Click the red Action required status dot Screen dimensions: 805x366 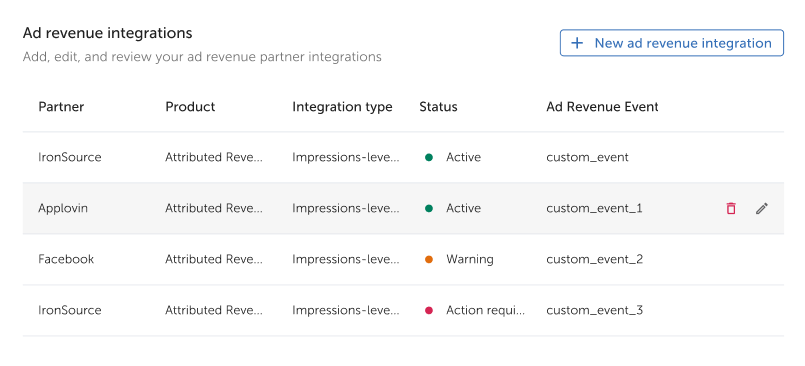(x=429, y=311)
